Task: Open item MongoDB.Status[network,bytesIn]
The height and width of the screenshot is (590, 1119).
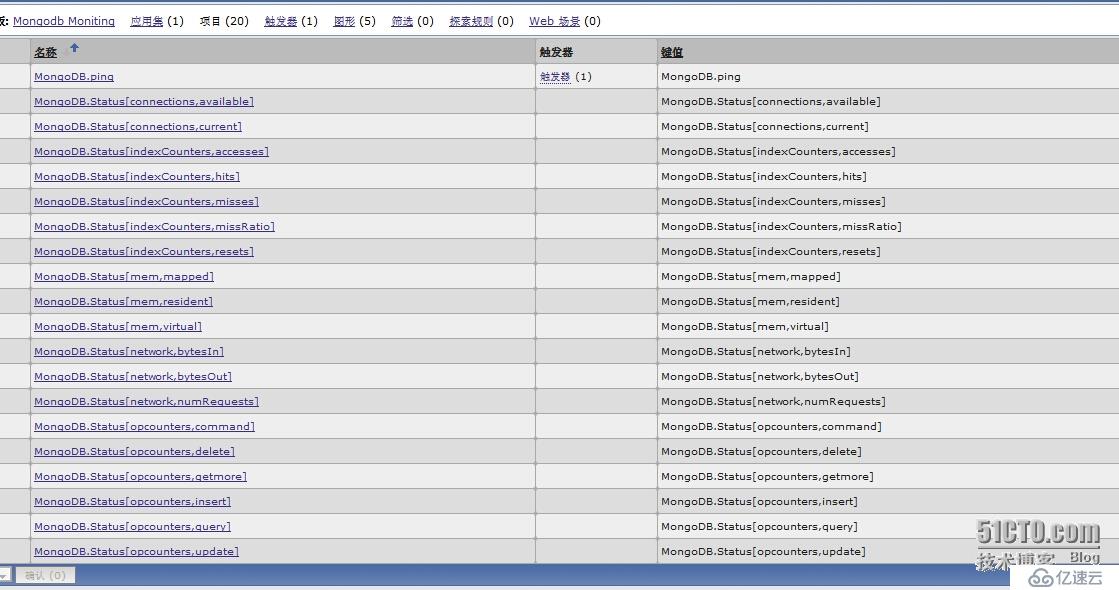Action: [128, 351]
